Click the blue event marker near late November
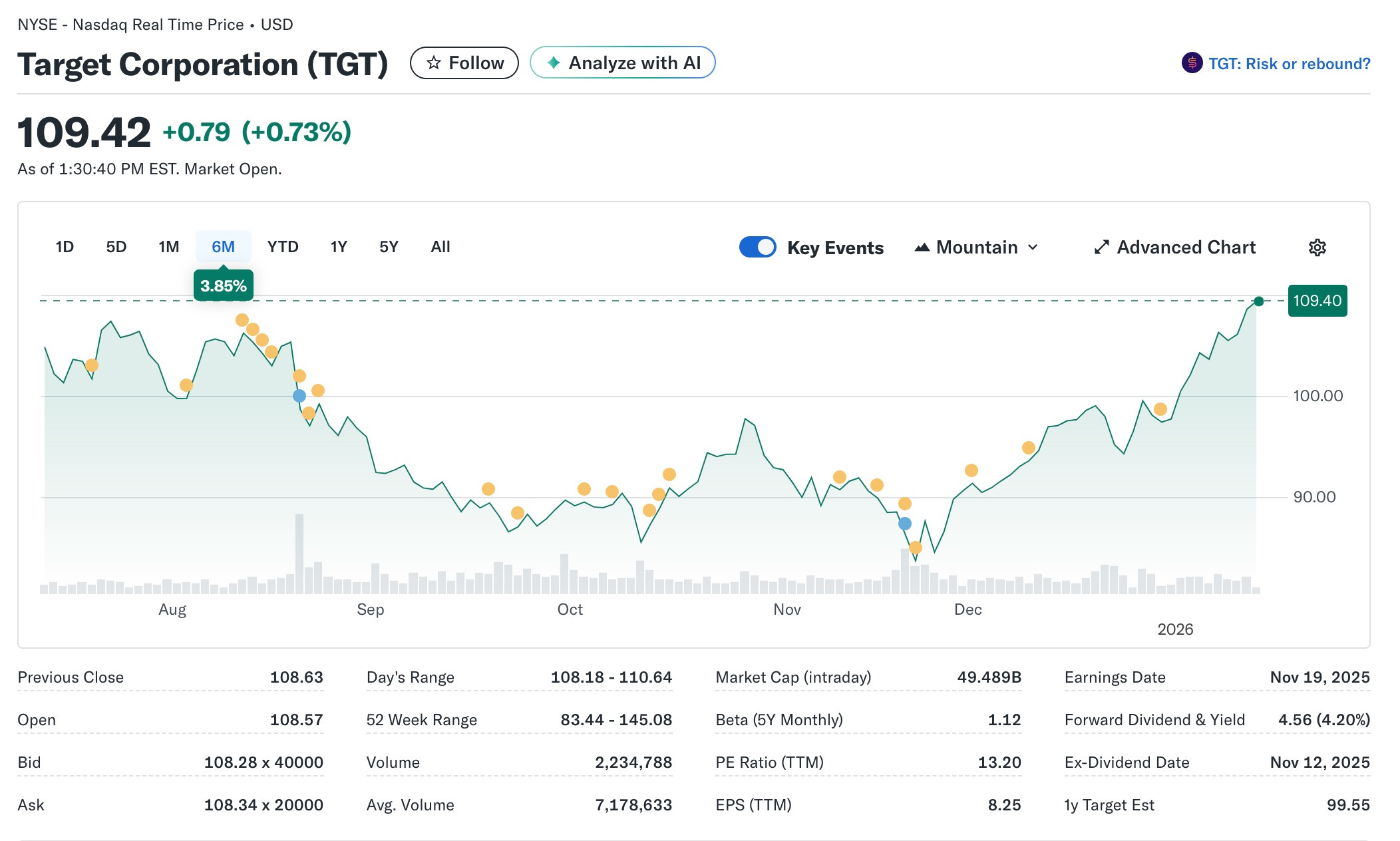Image resolution: width=1400 pixels, height=841 pixels. [x=905, y=524]
